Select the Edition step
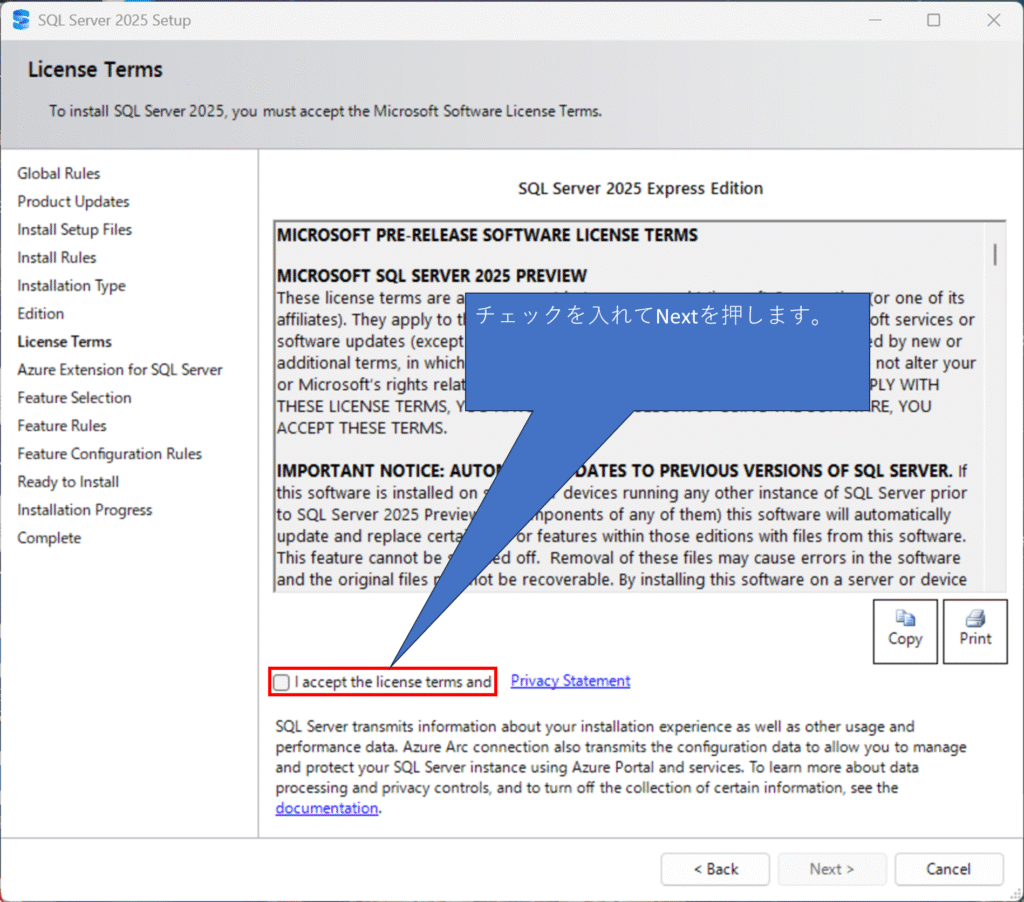 [x=40, y=314]
